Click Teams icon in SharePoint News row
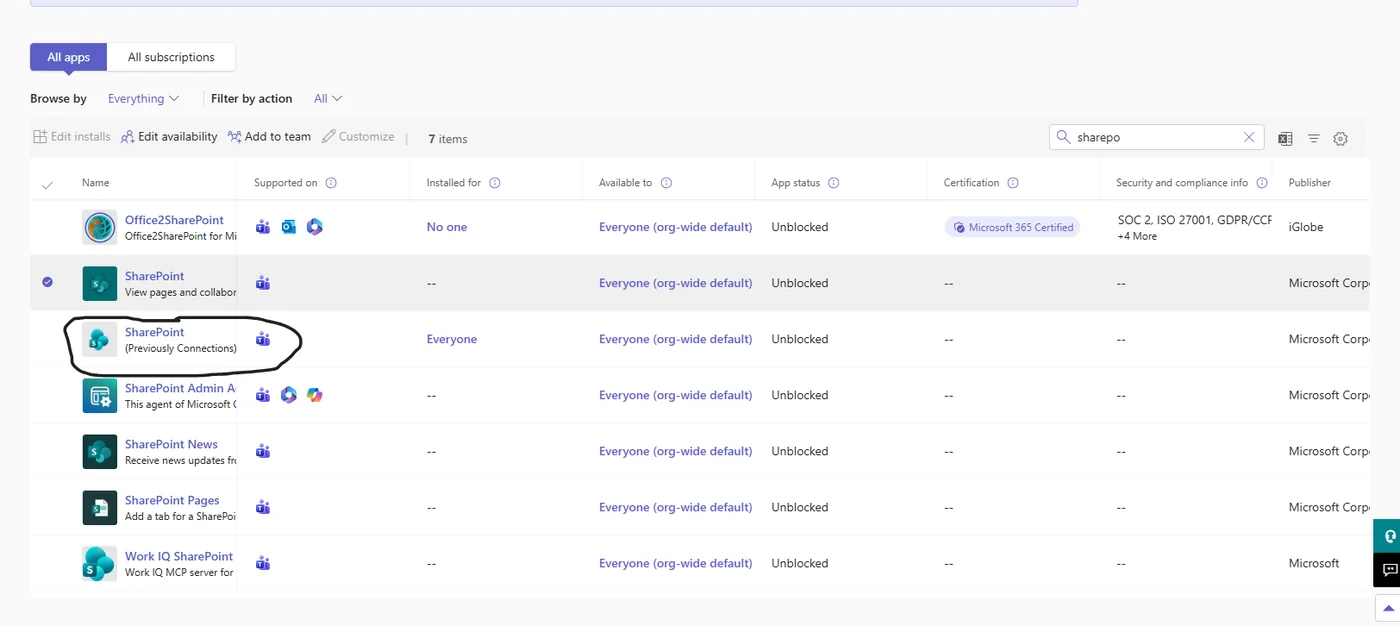 tap(263, 451)
